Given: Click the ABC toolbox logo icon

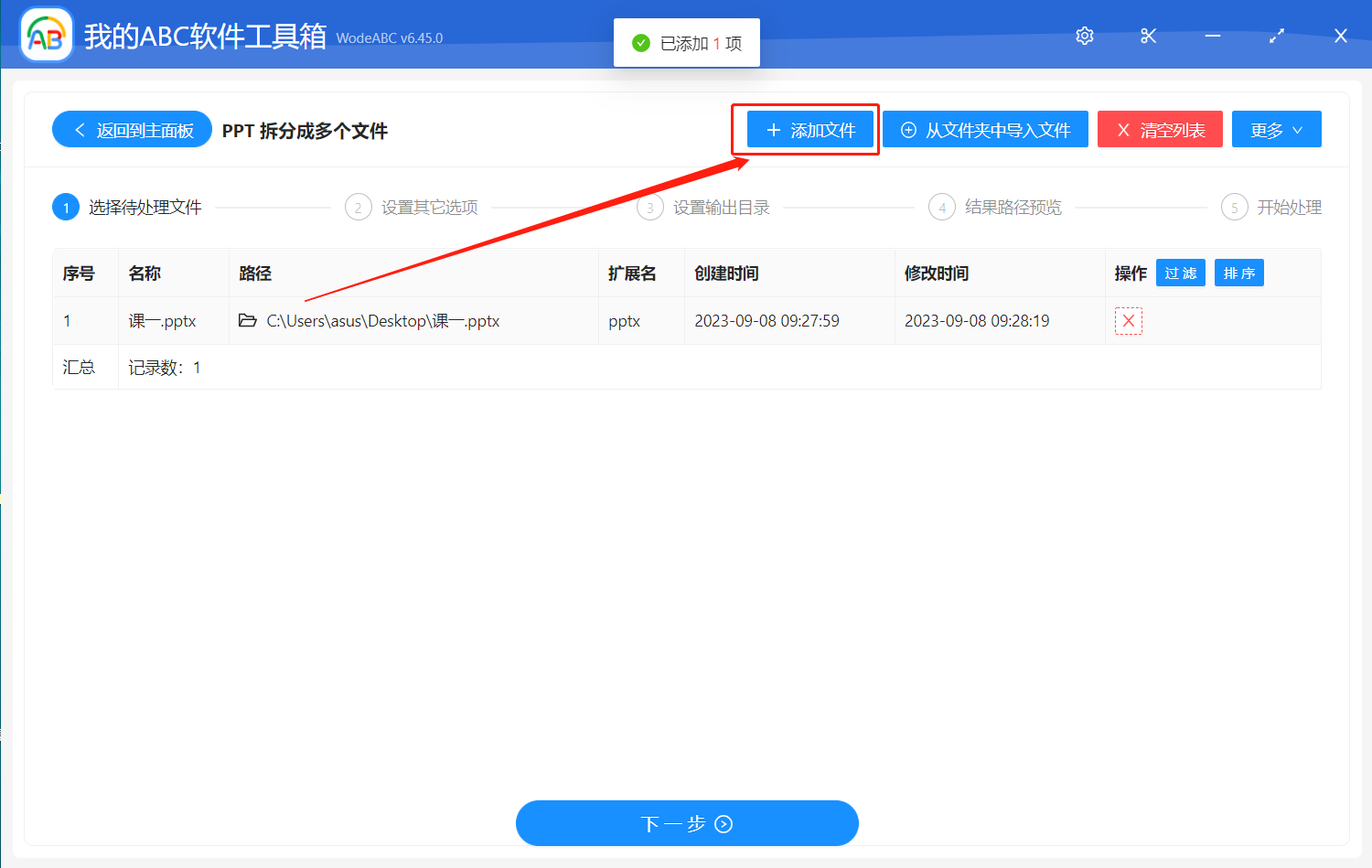Looking at the screenshot, I should pyautogui.click(x=45, y=34).
